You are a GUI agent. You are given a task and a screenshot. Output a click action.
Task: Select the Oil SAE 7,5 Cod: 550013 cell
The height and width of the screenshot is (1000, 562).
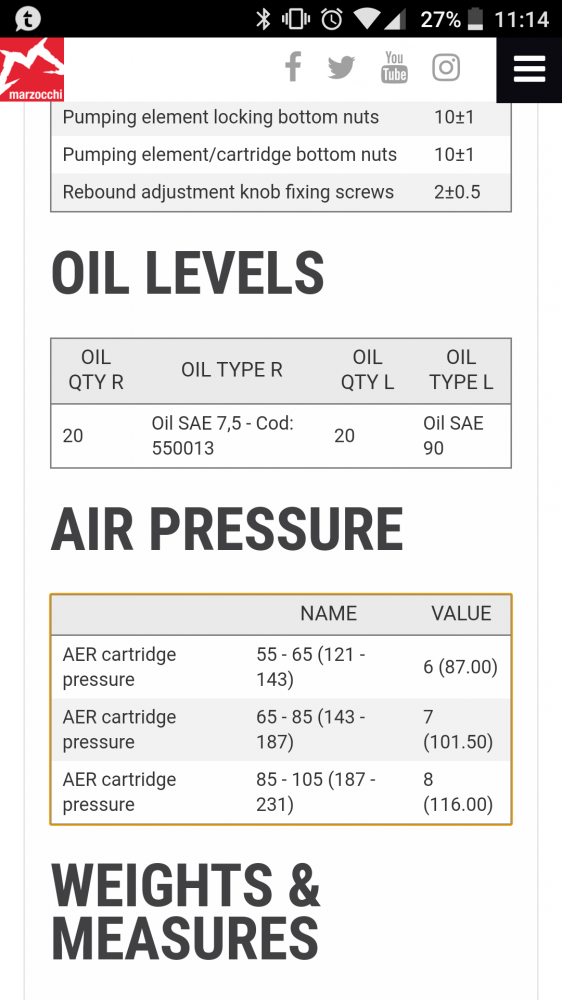coord(223,436)
